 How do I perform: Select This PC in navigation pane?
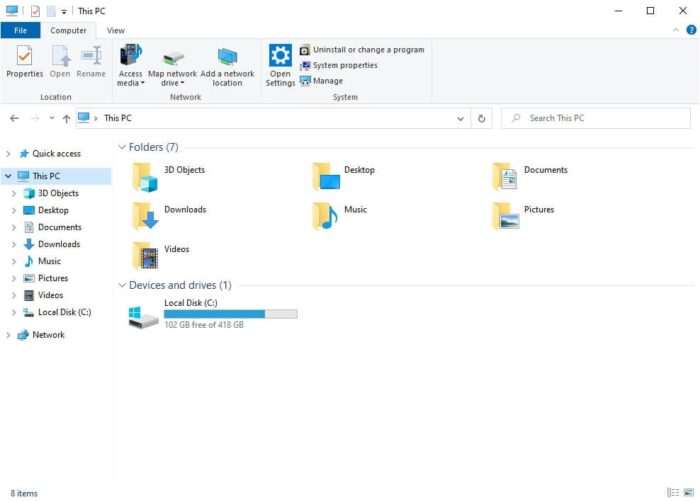click(46, 176)
